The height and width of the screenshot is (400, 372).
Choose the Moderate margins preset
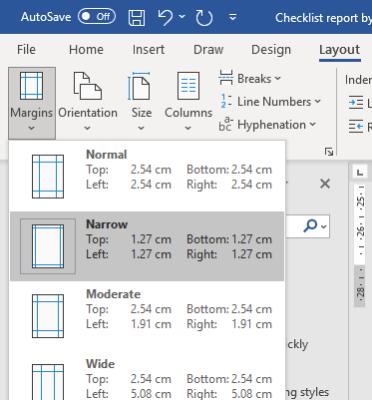147,316
